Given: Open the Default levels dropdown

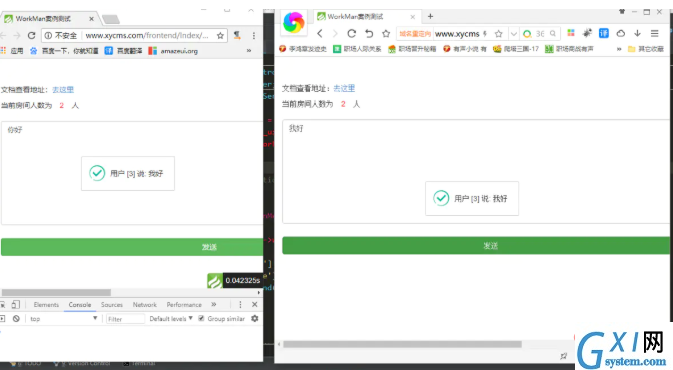Looking at the screenshot, I should 171,318.
